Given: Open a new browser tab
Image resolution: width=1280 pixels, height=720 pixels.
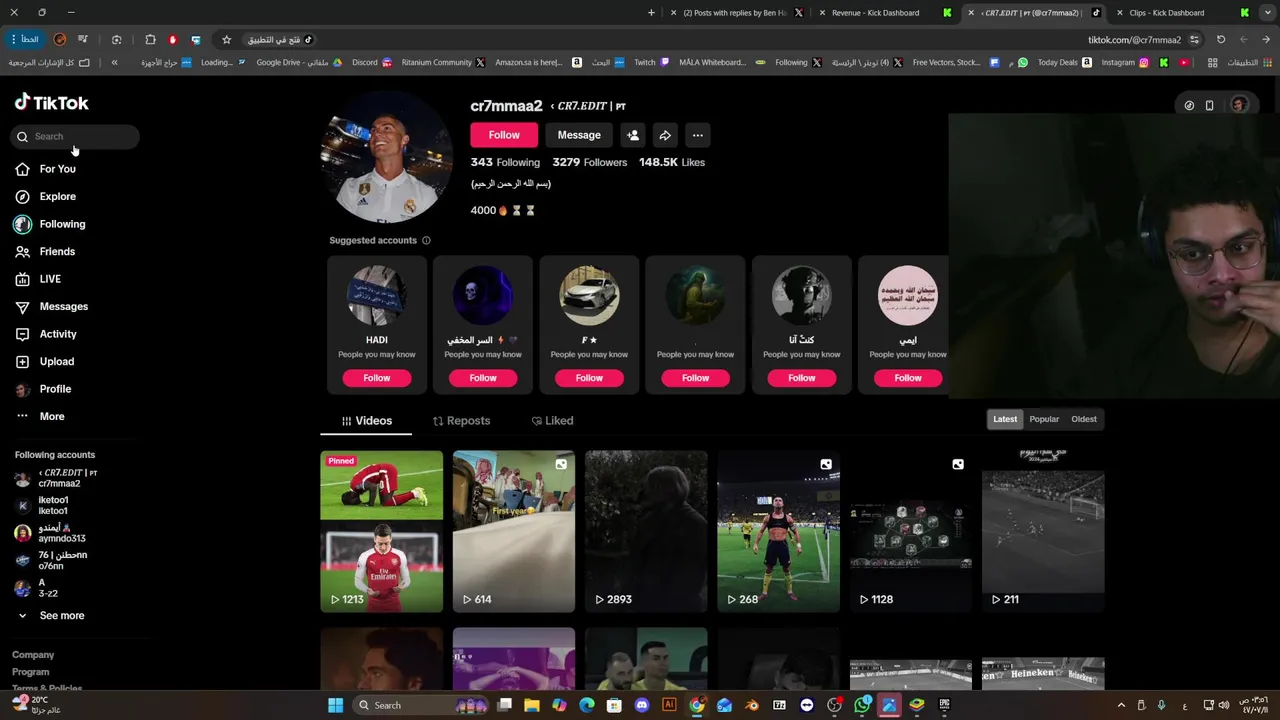Looking at the screenshot, I should pyautogui.click(x=651, y=13).
